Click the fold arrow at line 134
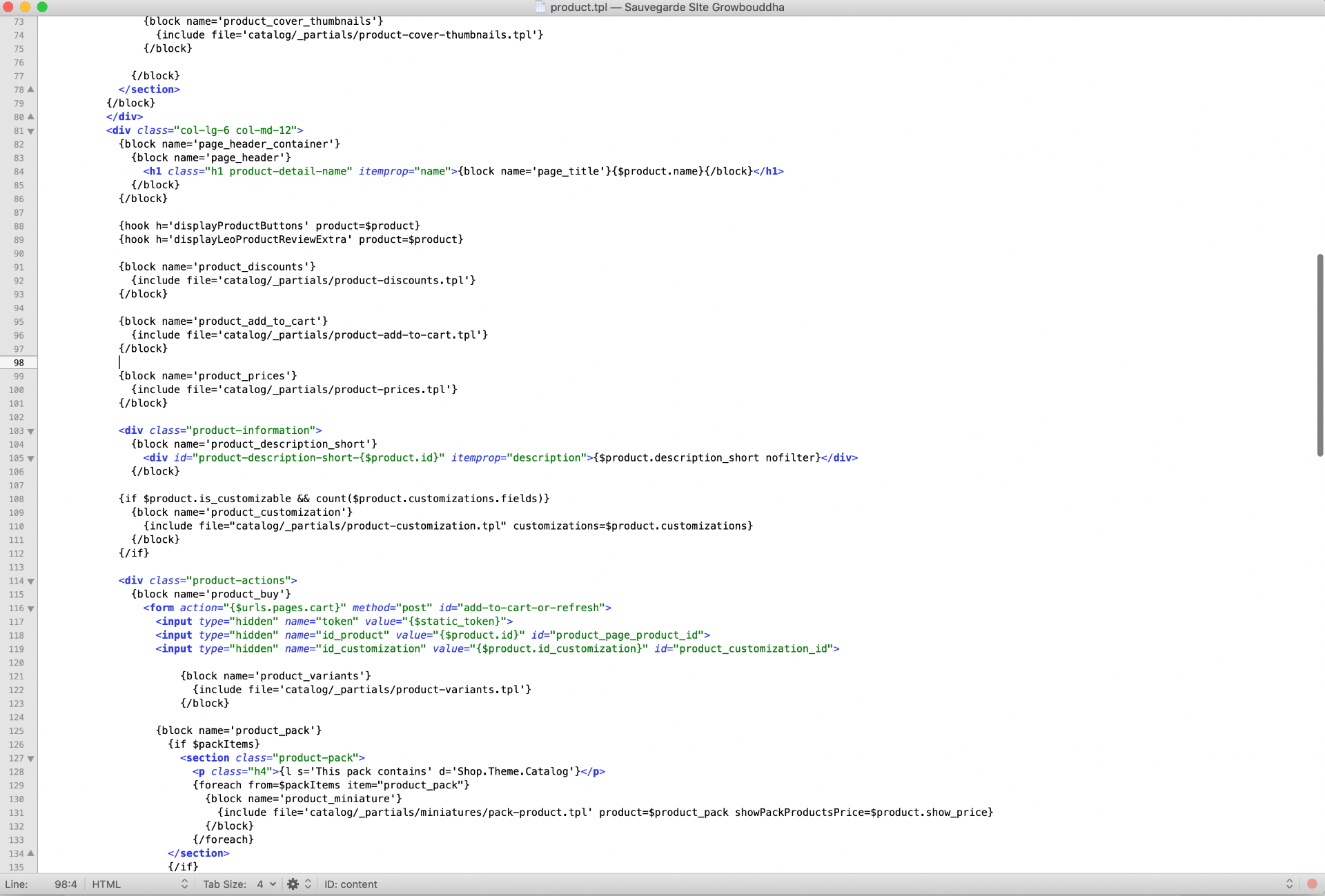 point(30,853)
